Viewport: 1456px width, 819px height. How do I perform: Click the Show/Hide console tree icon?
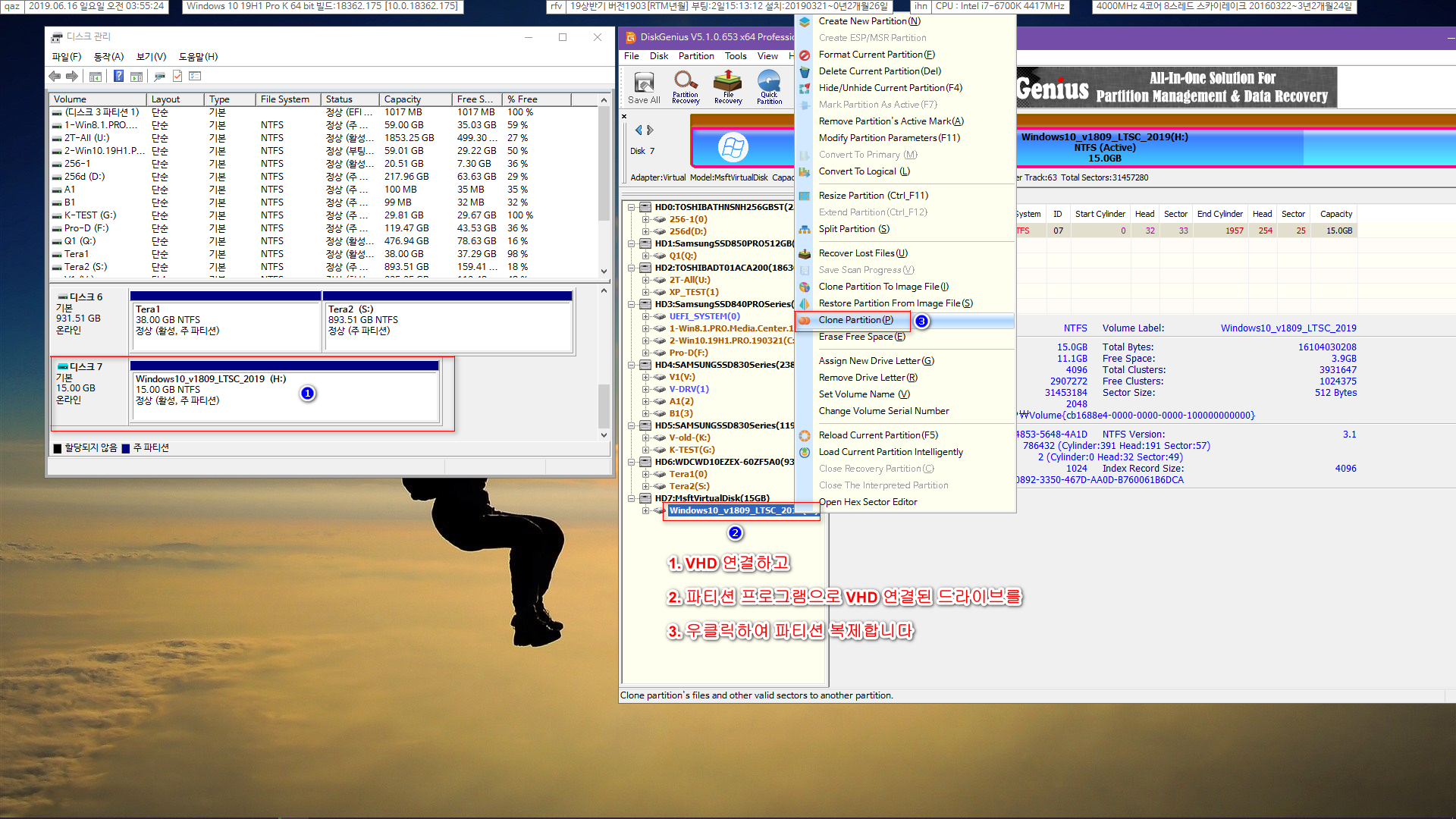click(96, 76)
